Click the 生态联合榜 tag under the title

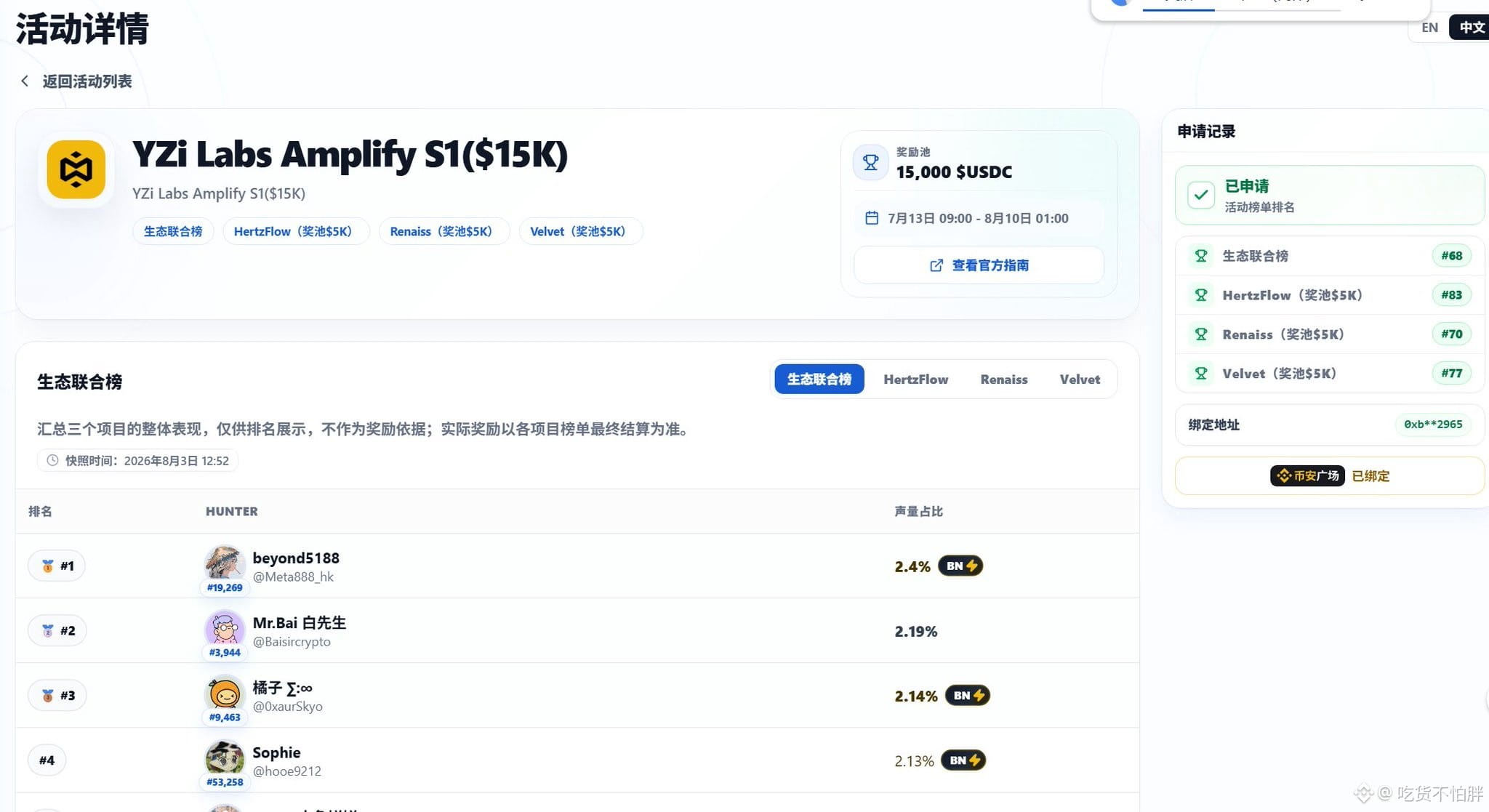point(173,231)
